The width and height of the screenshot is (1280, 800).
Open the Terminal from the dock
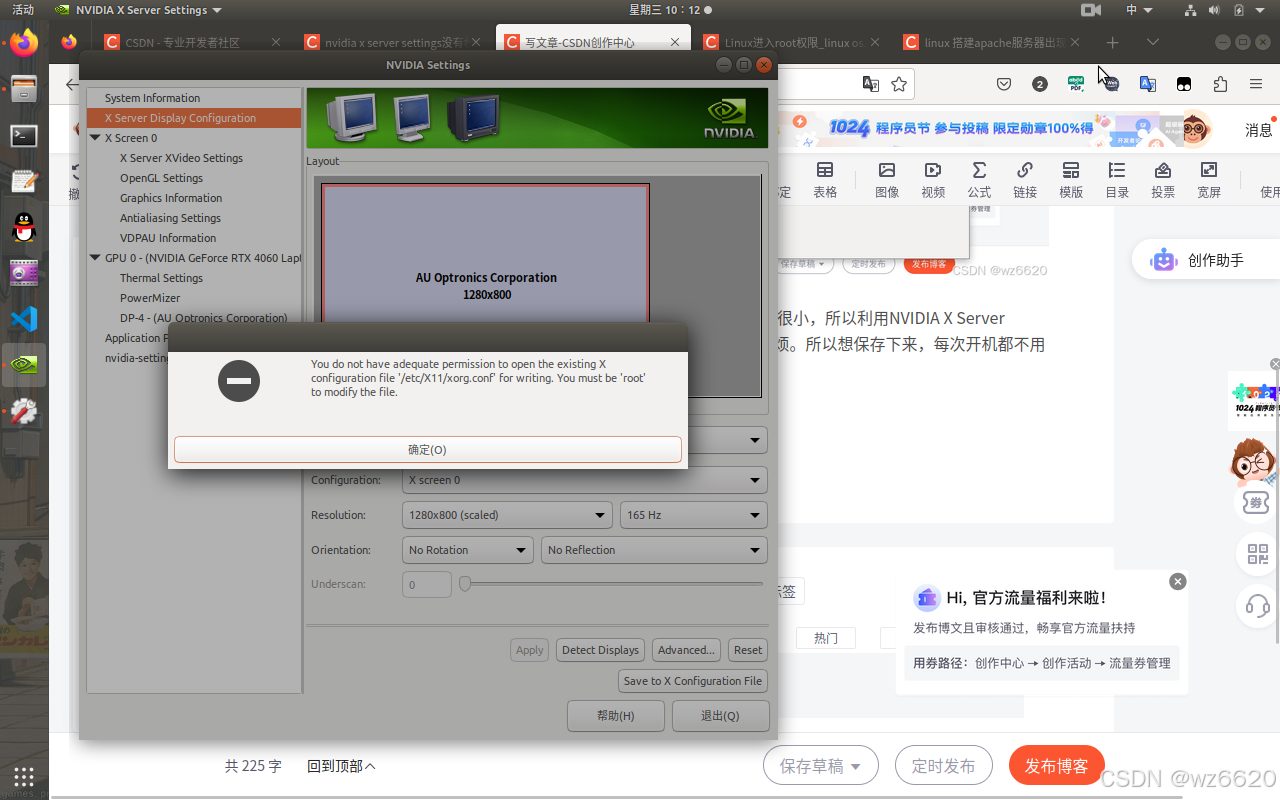pyautogui.click(x=24, y=135)
